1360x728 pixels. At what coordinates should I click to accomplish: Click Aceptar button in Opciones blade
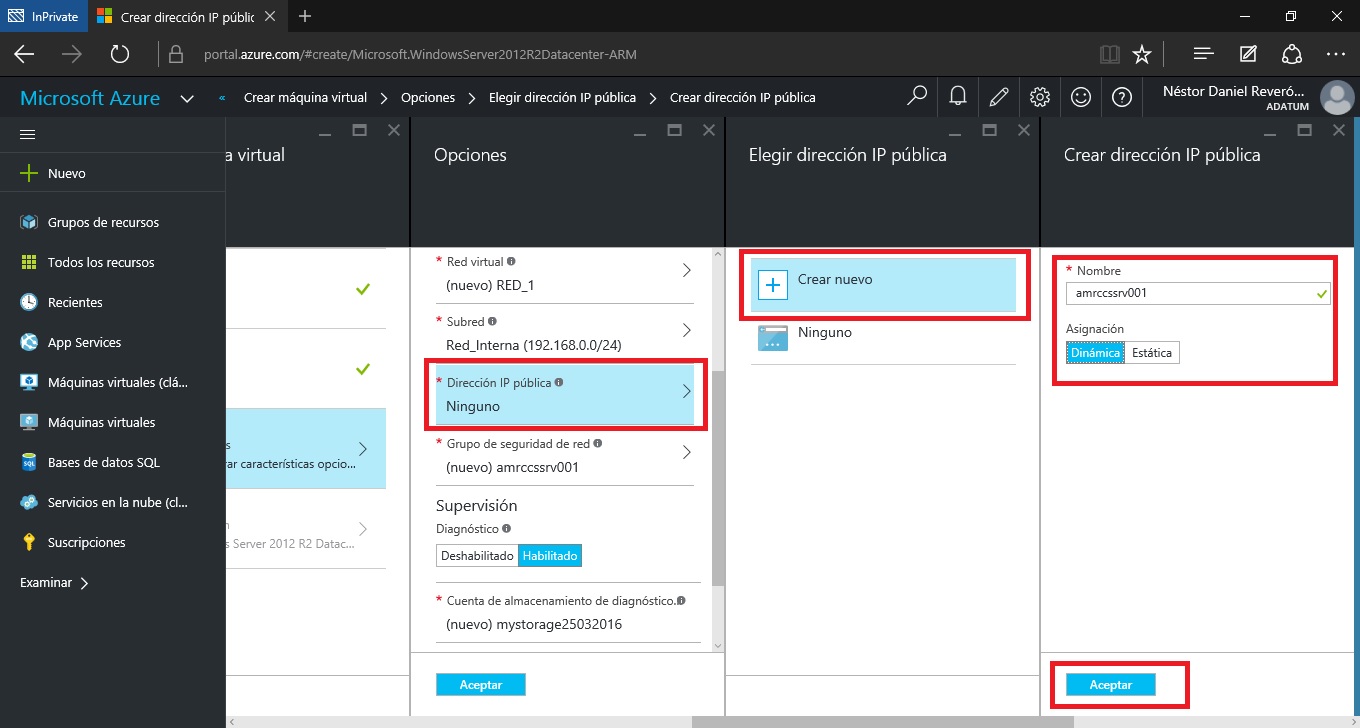(480, 685)
